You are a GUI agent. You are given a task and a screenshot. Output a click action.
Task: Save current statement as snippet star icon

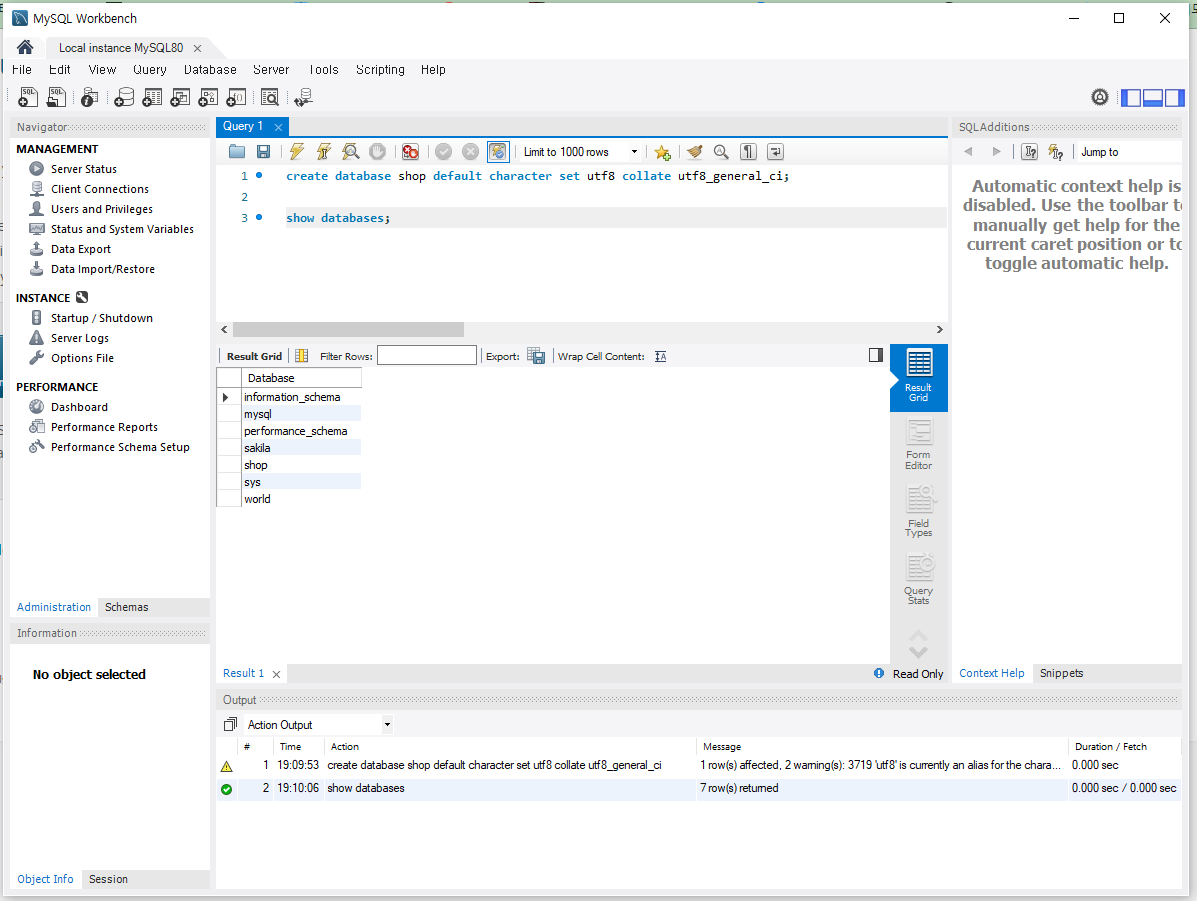(x=663, y=153)
